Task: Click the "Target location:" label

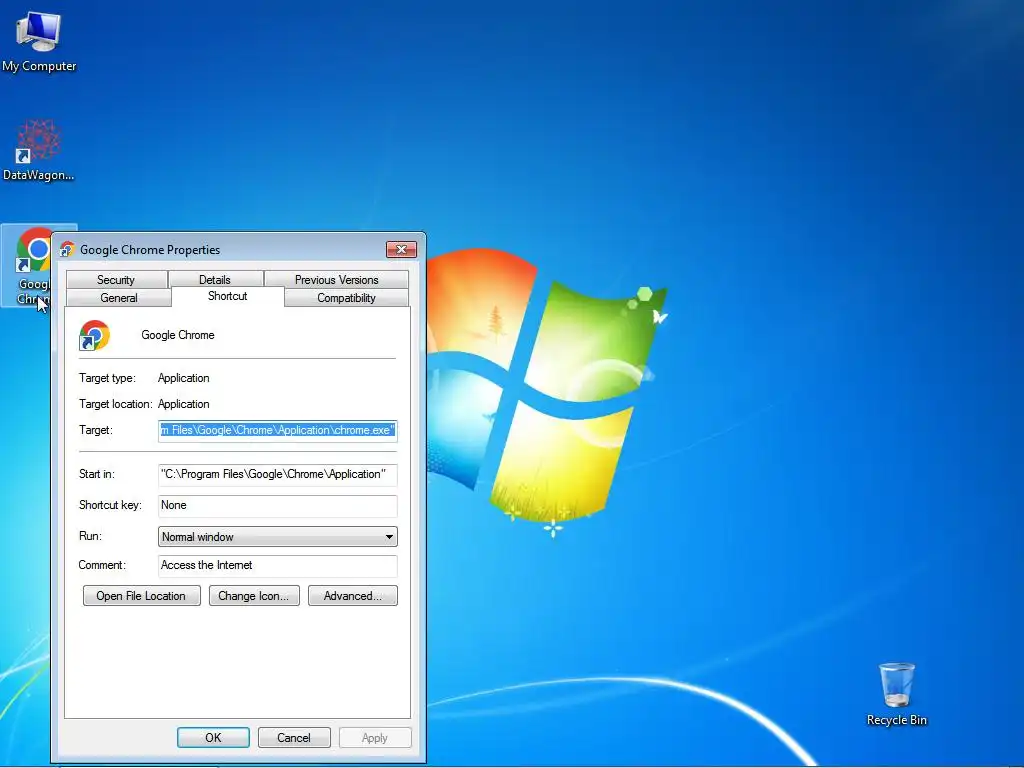Action: coord(116,404)
